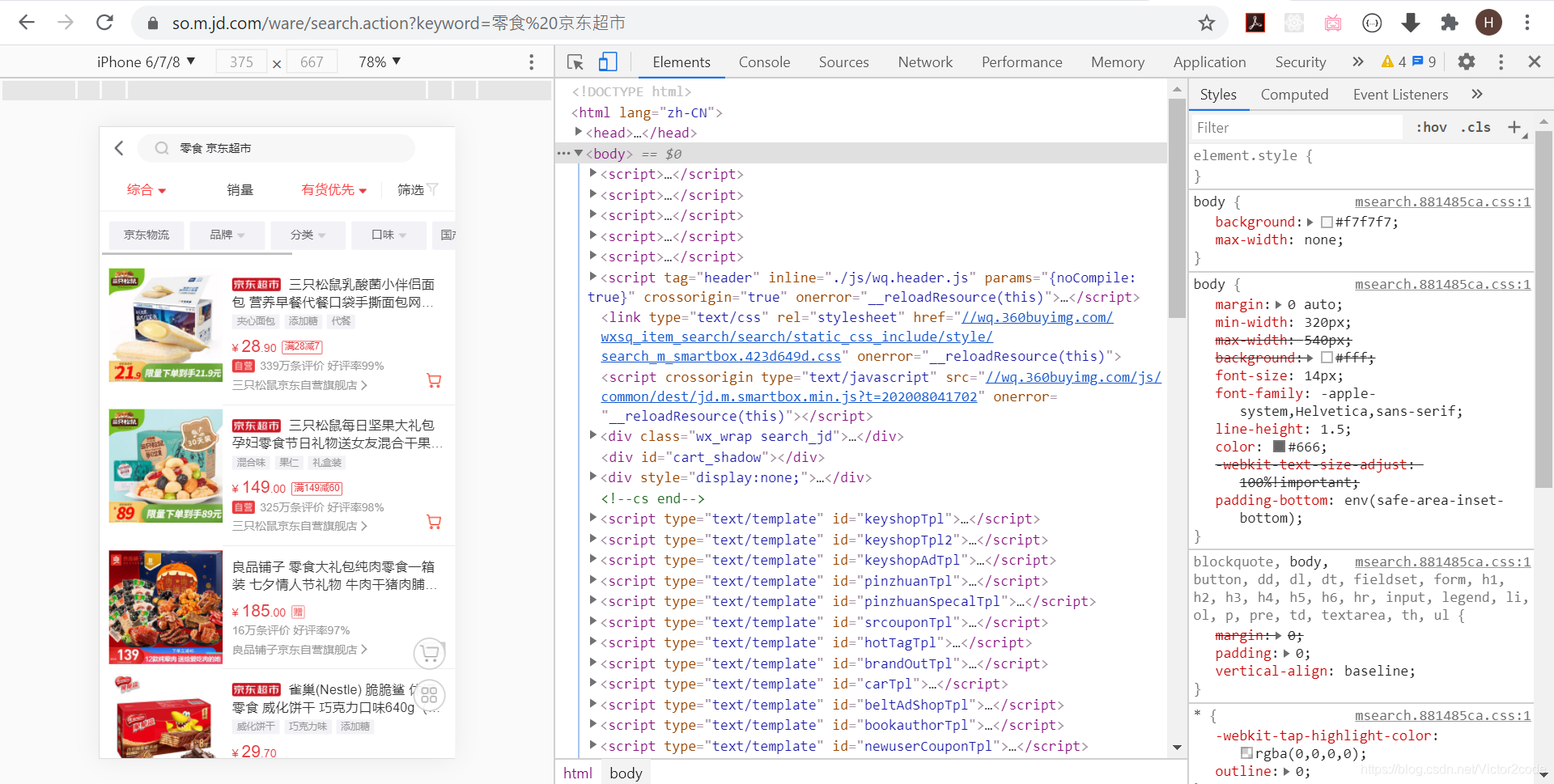Open Chrome's three-dot menu

(x=1527, y=23)
